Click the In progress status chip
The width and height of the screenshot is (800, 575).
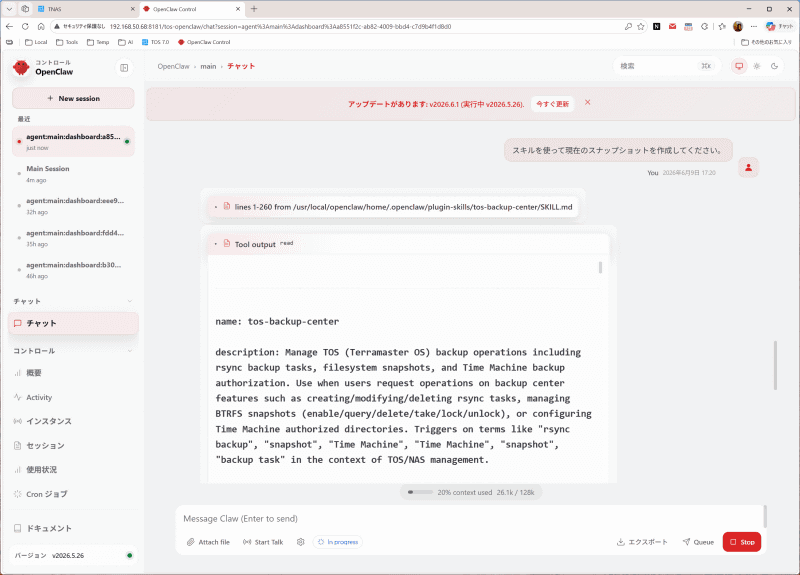point(338,542)
